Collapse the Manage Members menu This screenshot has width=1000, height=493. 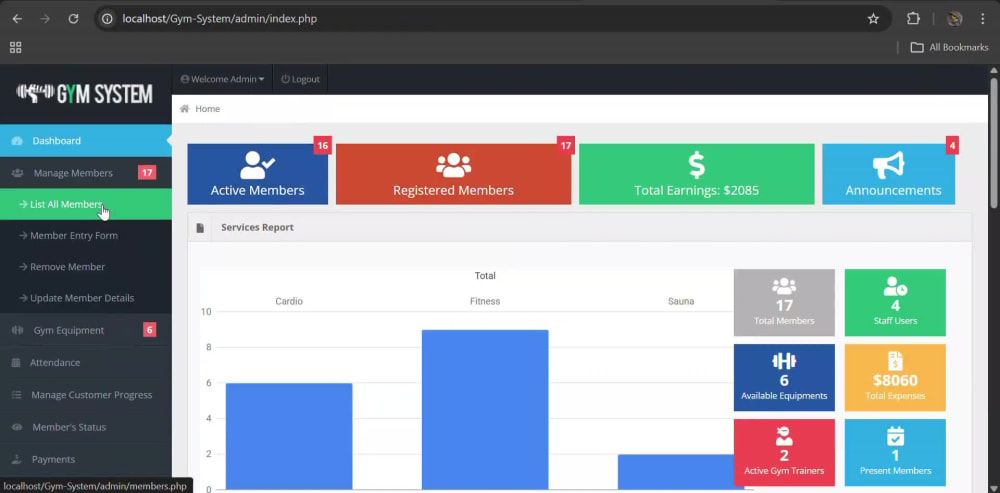(85, 173)
